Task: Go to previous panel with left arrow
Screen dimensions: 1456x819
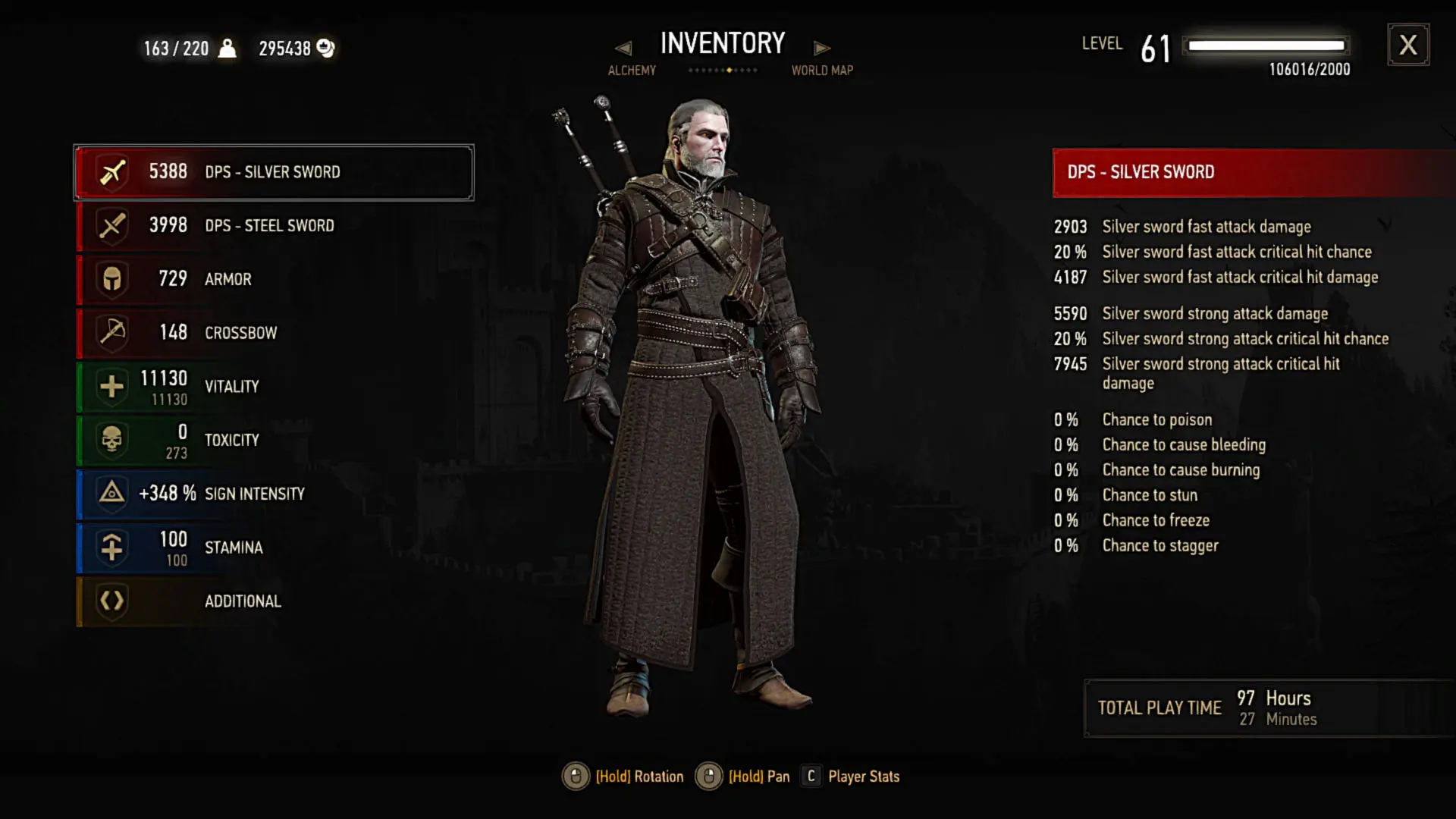Action: coord(623,49)
